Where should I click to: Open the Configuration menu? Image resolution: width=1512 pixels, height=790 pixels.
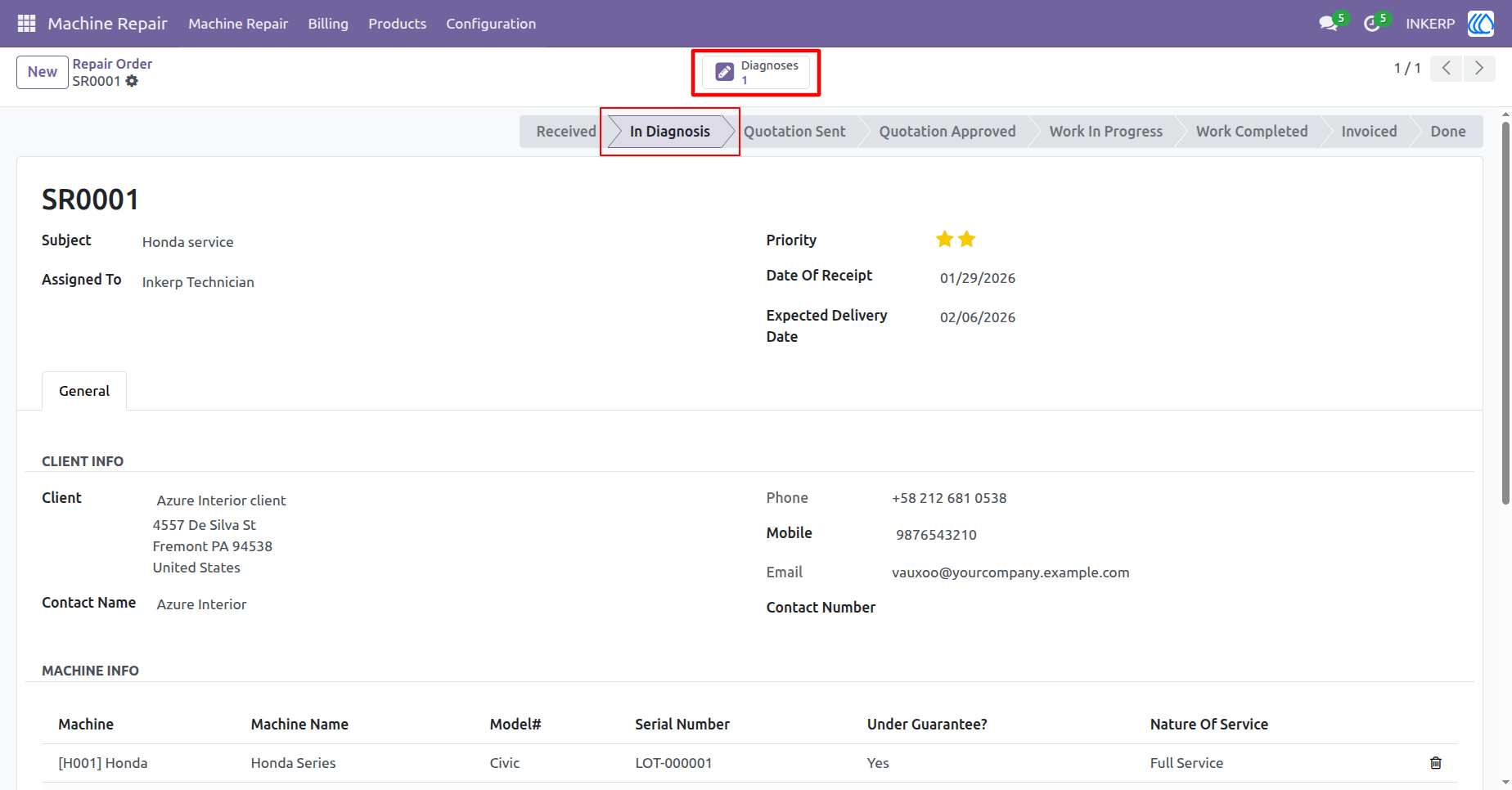point(491,24)
